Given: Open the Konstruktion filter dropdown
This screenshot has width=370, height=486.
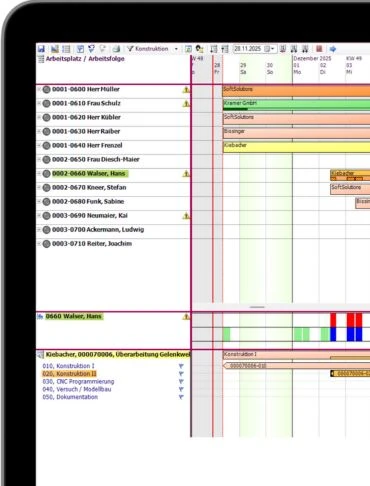Looking at the screenshot, I should pyautogui.click(x=176, y=49).
